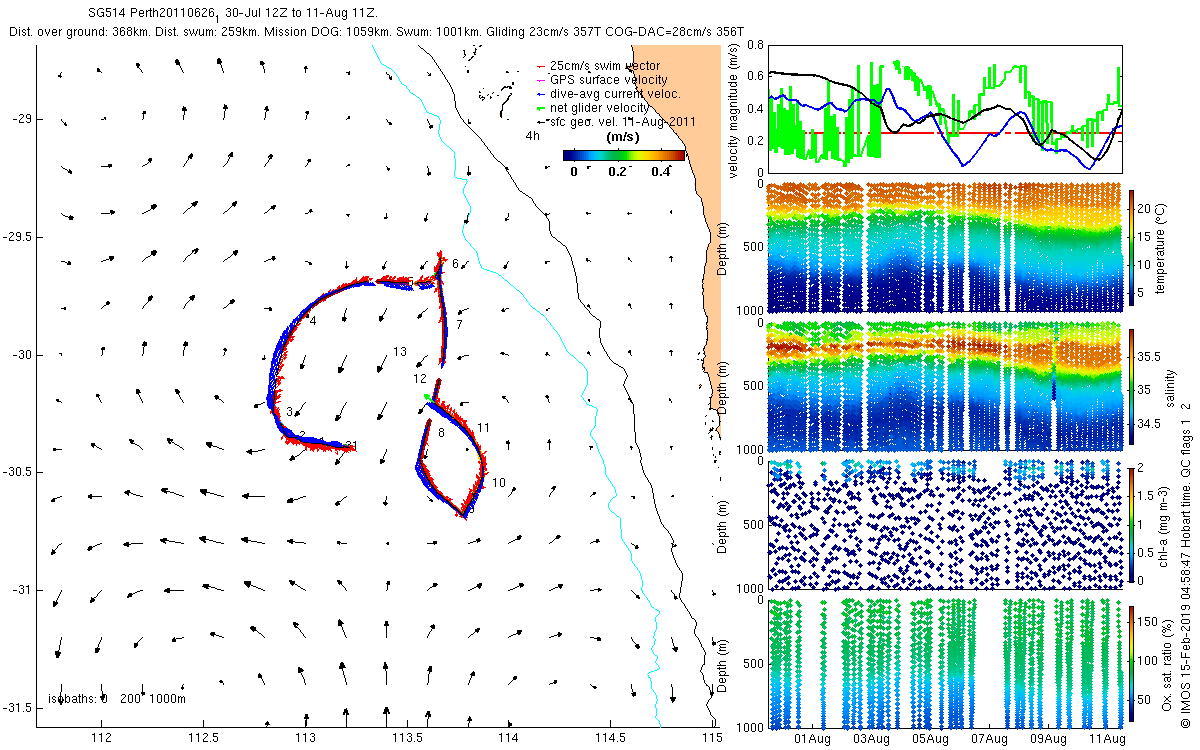
Task: Click the 05Aug date tick label
Action: pos(931,739)
